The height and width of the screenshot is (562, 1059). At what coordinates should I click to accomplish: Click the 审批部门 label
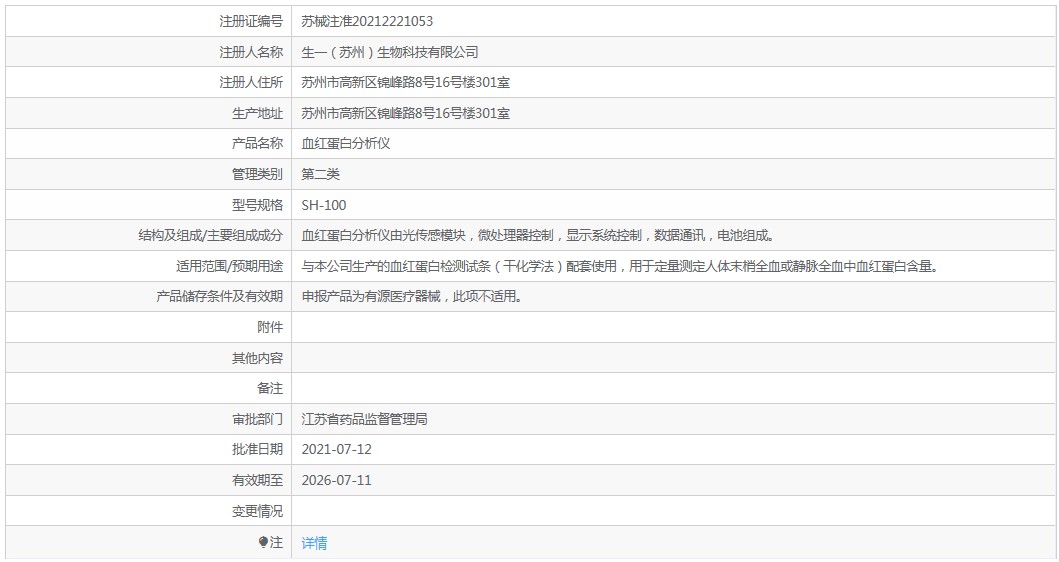[x=257, y=419]
